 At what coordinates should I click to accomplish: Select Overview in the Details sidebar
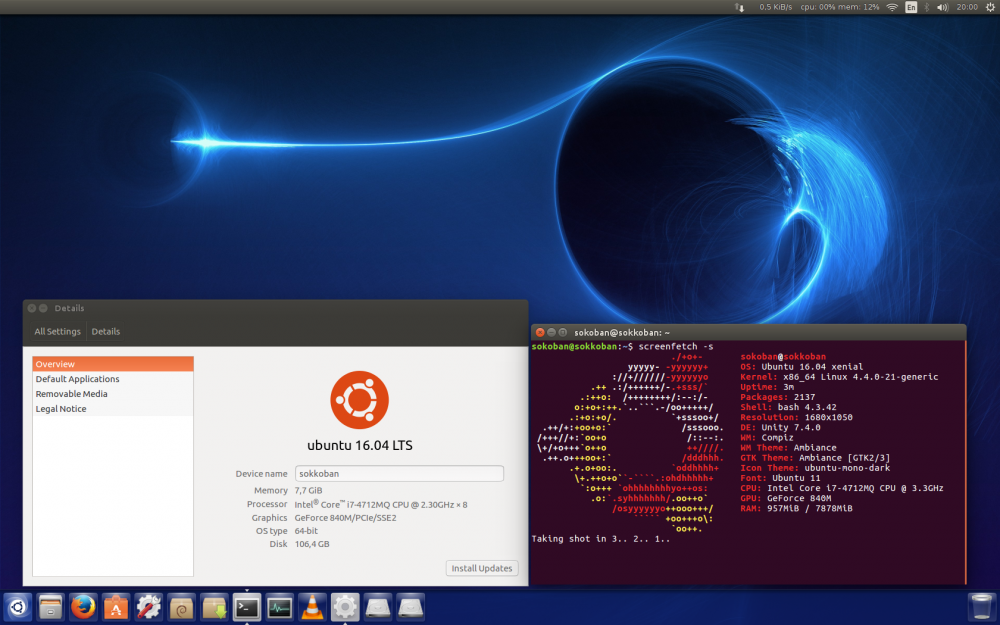tap(113, 364)
